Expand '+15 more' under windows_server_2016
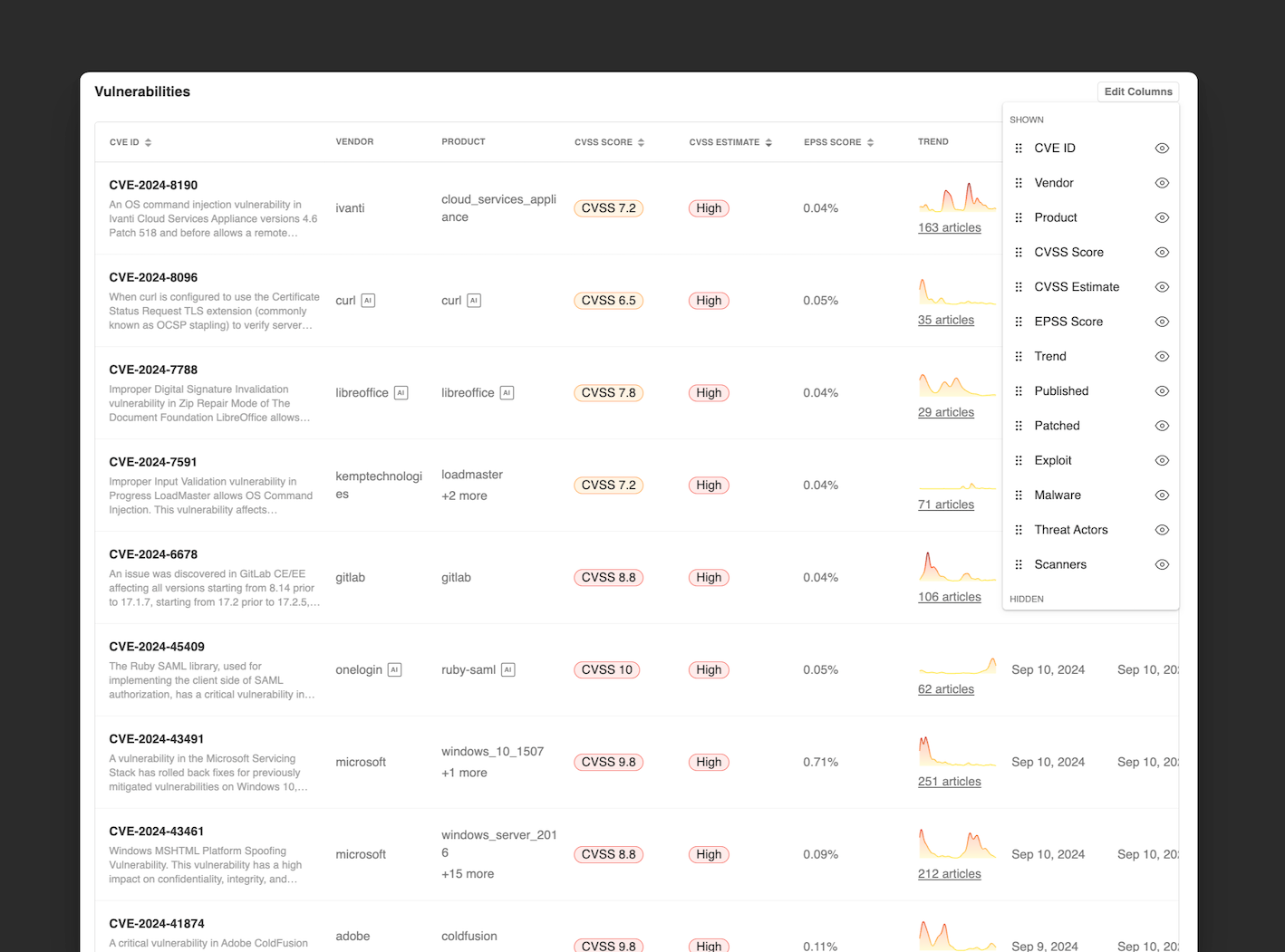The image size is (1285, 952). tap(468, 873)
